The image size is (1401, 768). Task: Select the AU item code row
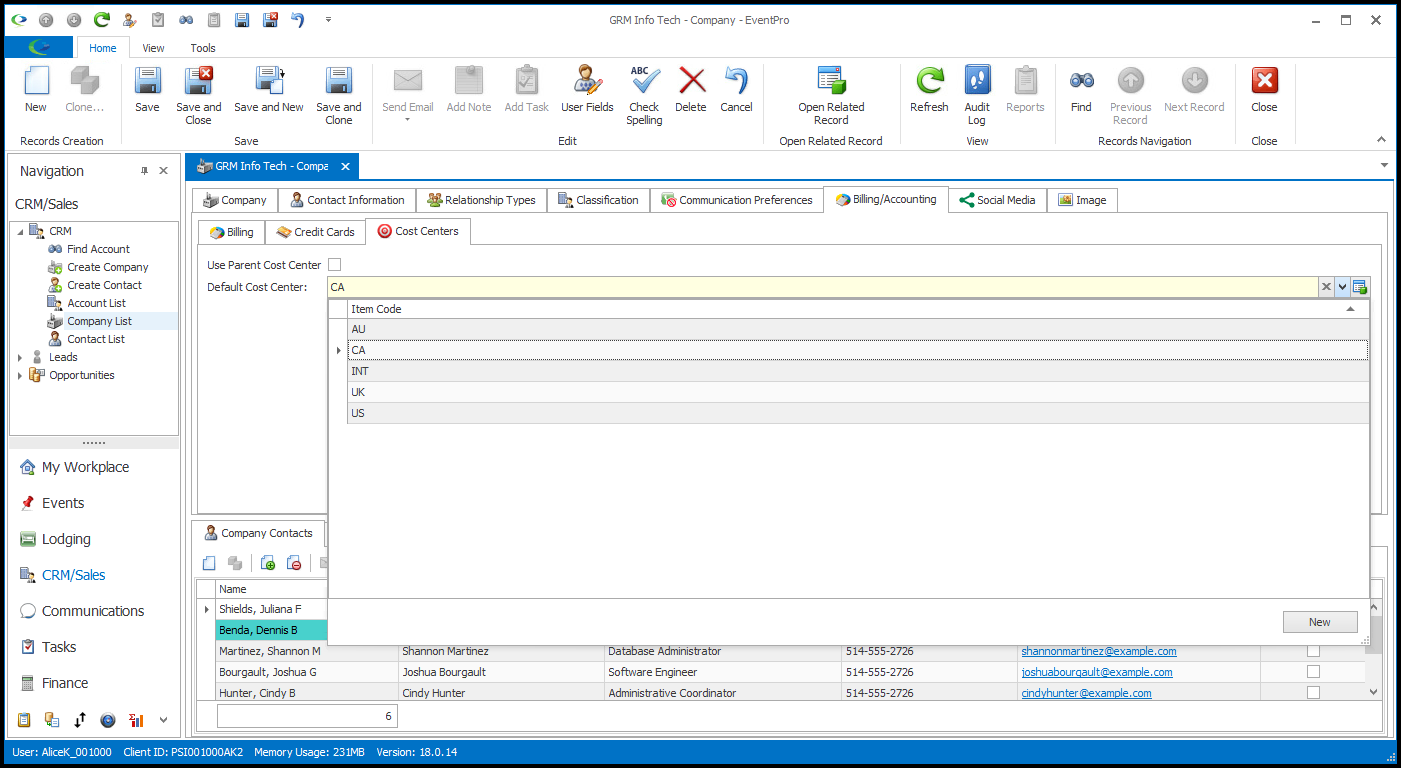click(x=858, y=329)
